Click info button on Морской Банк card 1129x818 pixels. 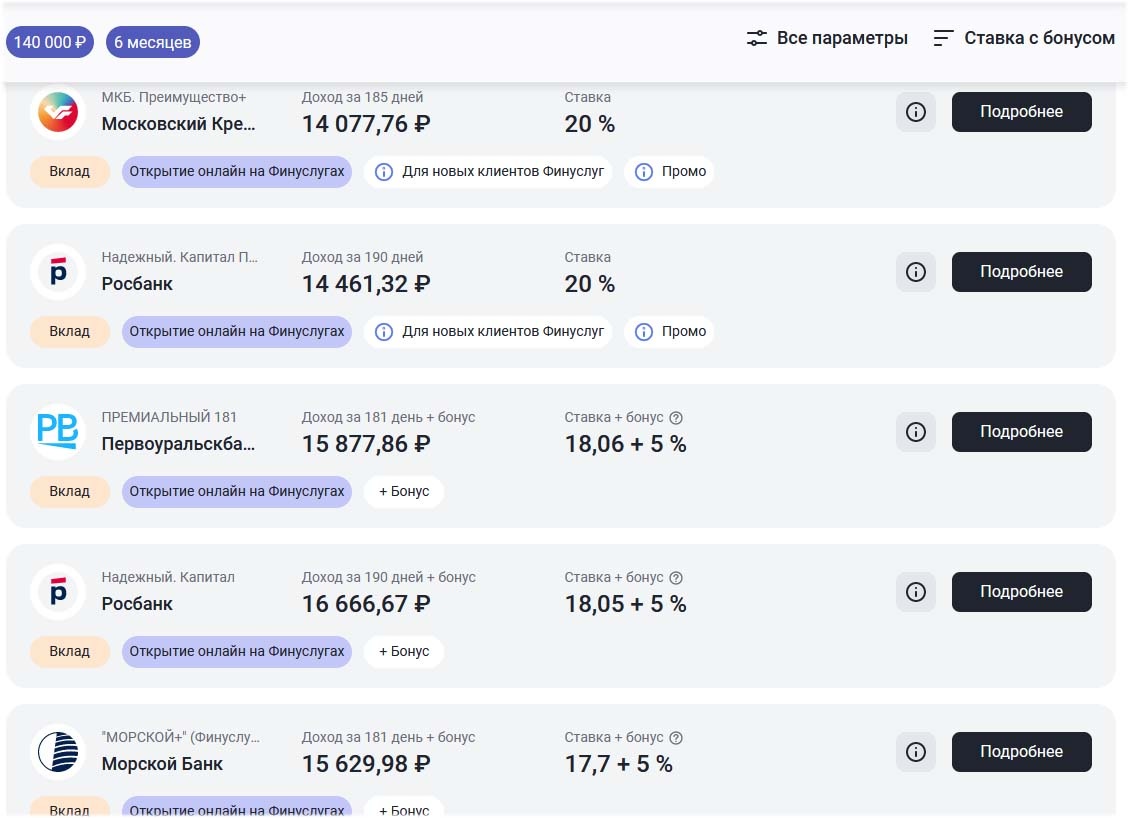click(x=915, y=752)
